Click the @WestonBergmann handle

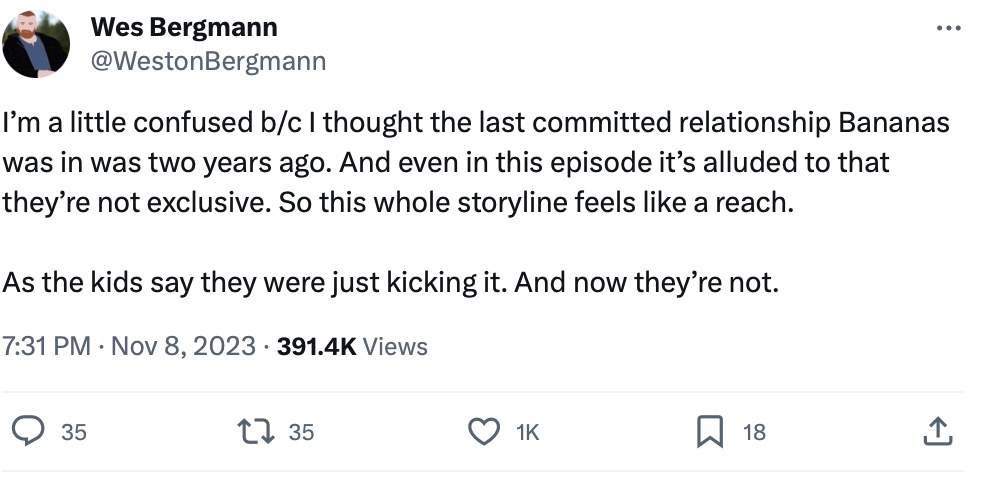pos(208,61)
